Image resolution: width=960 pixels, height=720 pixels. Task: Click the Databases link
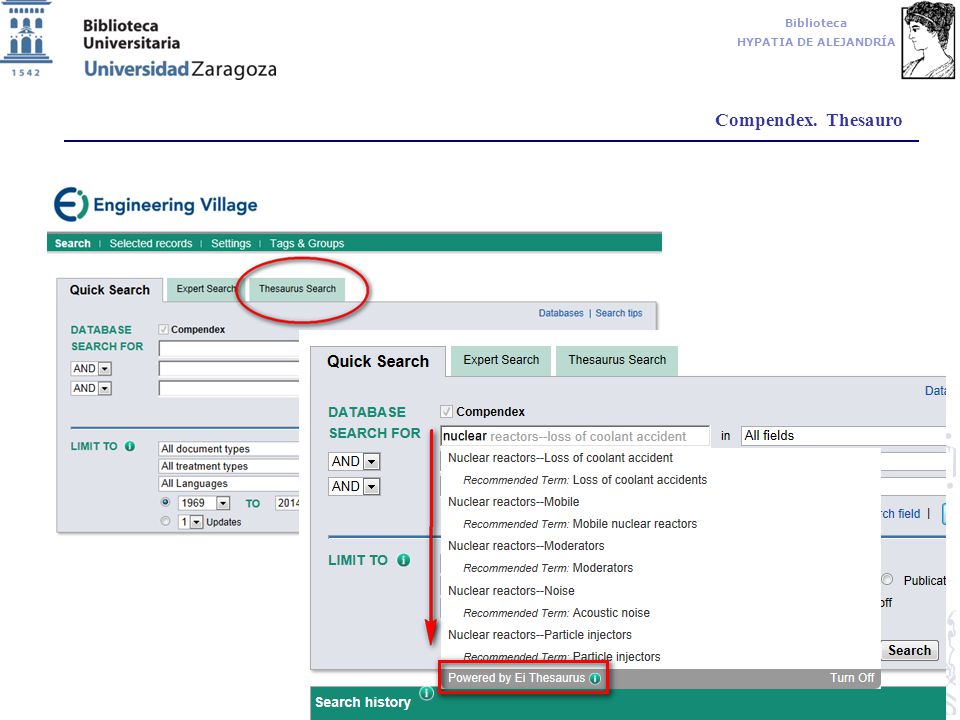(561, 313)
